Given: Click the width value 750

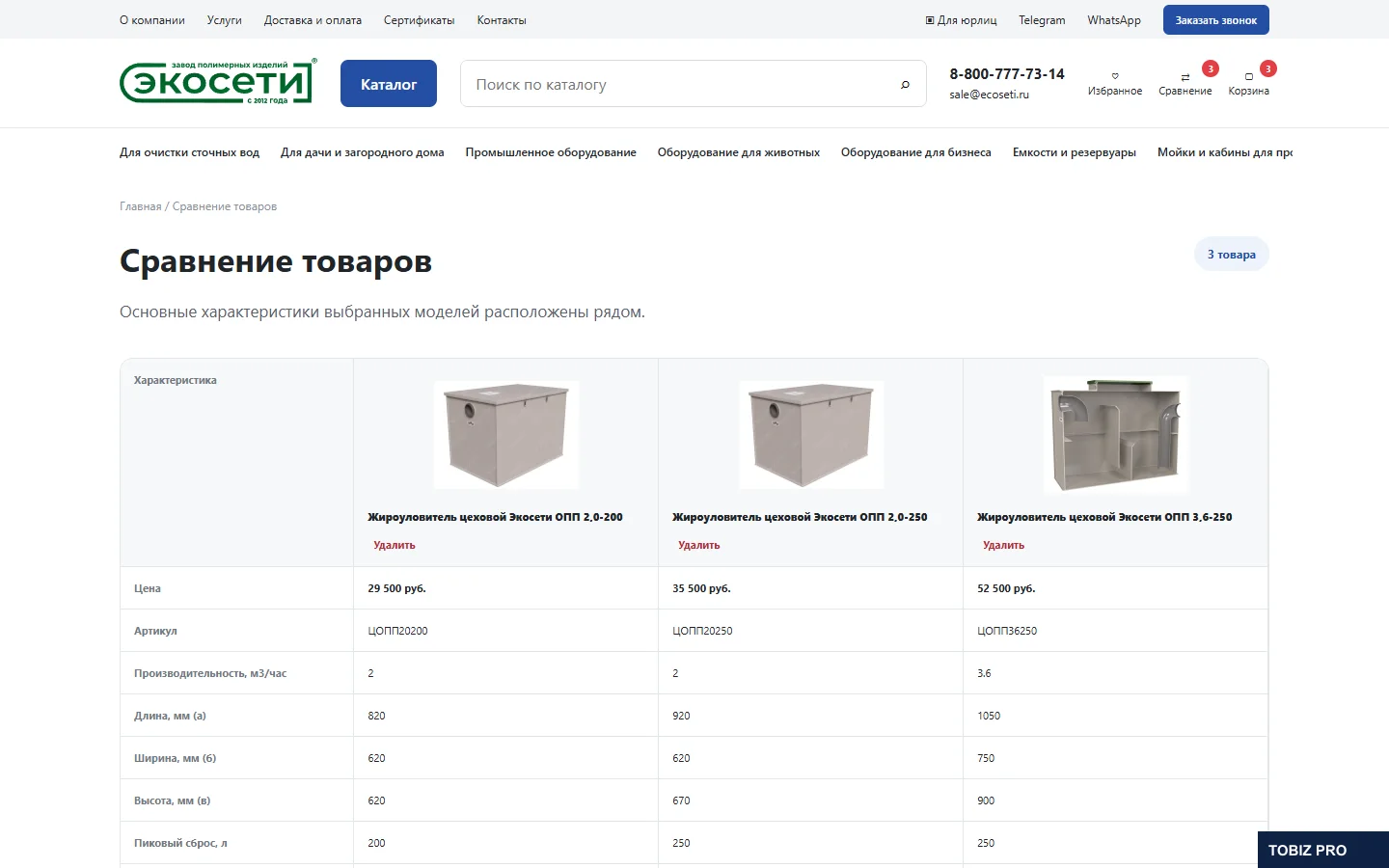Looking at the screenshot, I should pyautogui.click(x=986, y=758).
